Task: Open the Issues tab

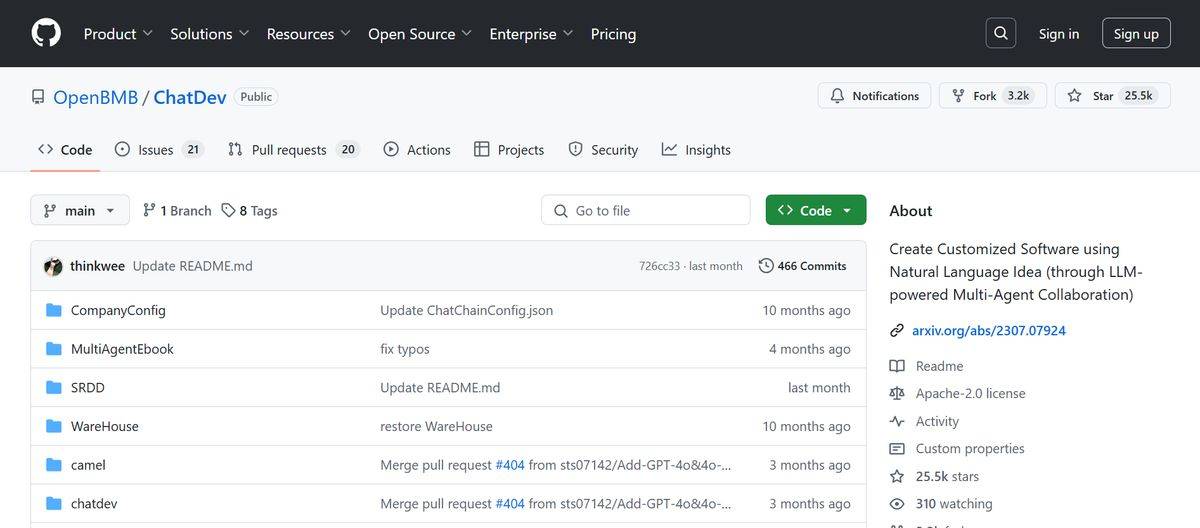Action: [159, 149]
